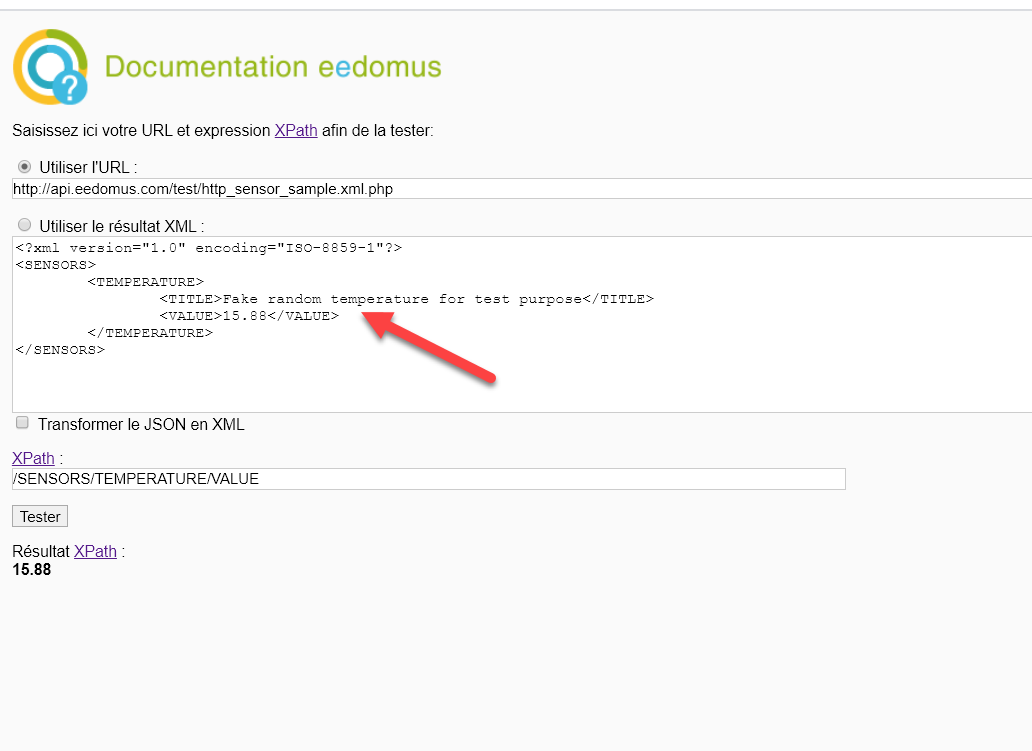
Task: Click the VALUE 15.88 line in XML textarea
Action: click(249, 316)
